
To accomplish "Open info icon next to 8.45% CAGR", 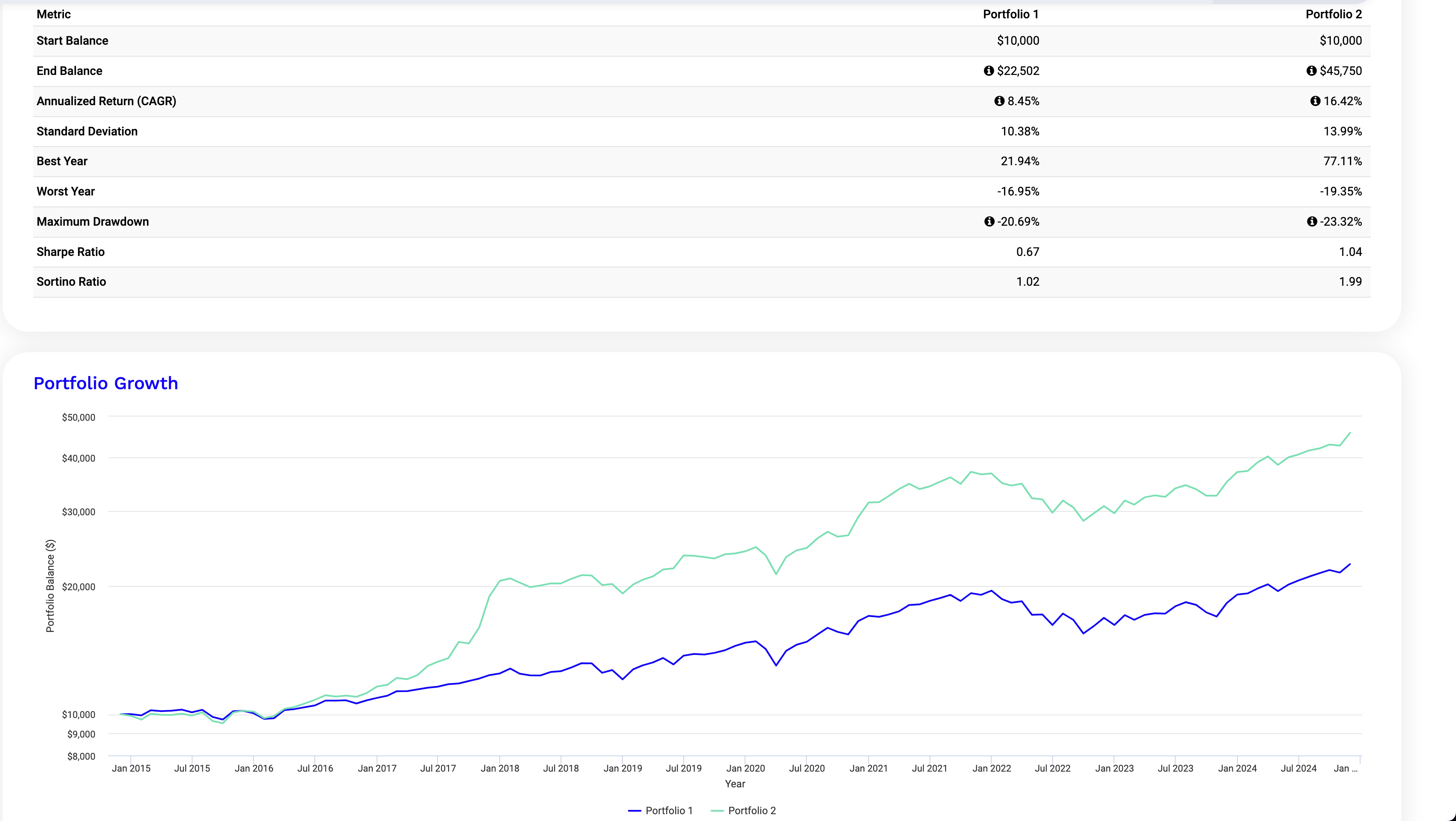I will [x=999, y=101].
